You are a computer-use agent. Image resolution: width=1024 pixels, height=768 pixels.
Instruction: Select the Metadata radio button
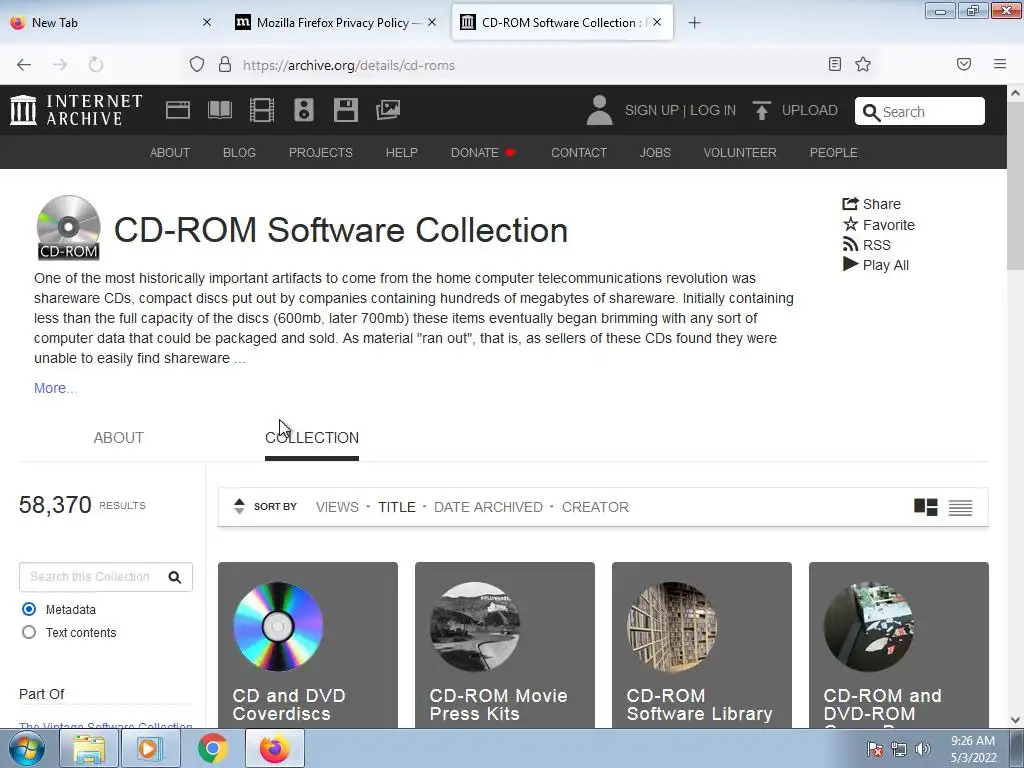pyautogui.click(x=29, y=609)
